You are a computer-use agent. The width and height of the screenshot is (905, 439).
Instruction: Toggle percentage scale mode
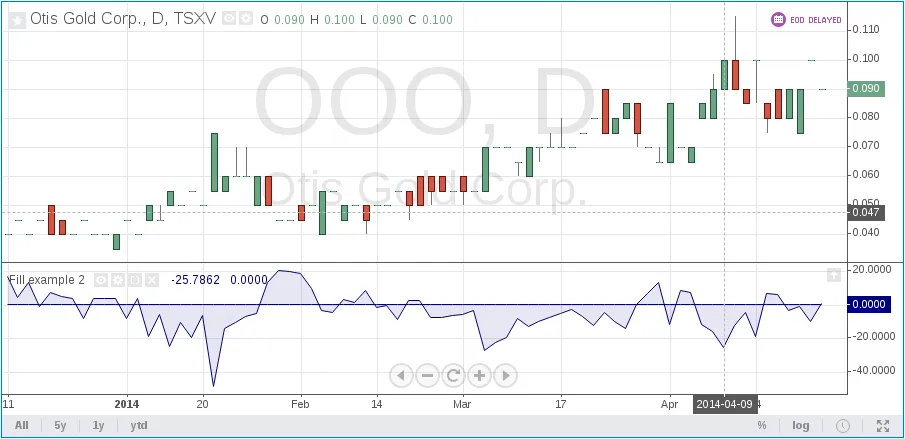pos(761,425)
